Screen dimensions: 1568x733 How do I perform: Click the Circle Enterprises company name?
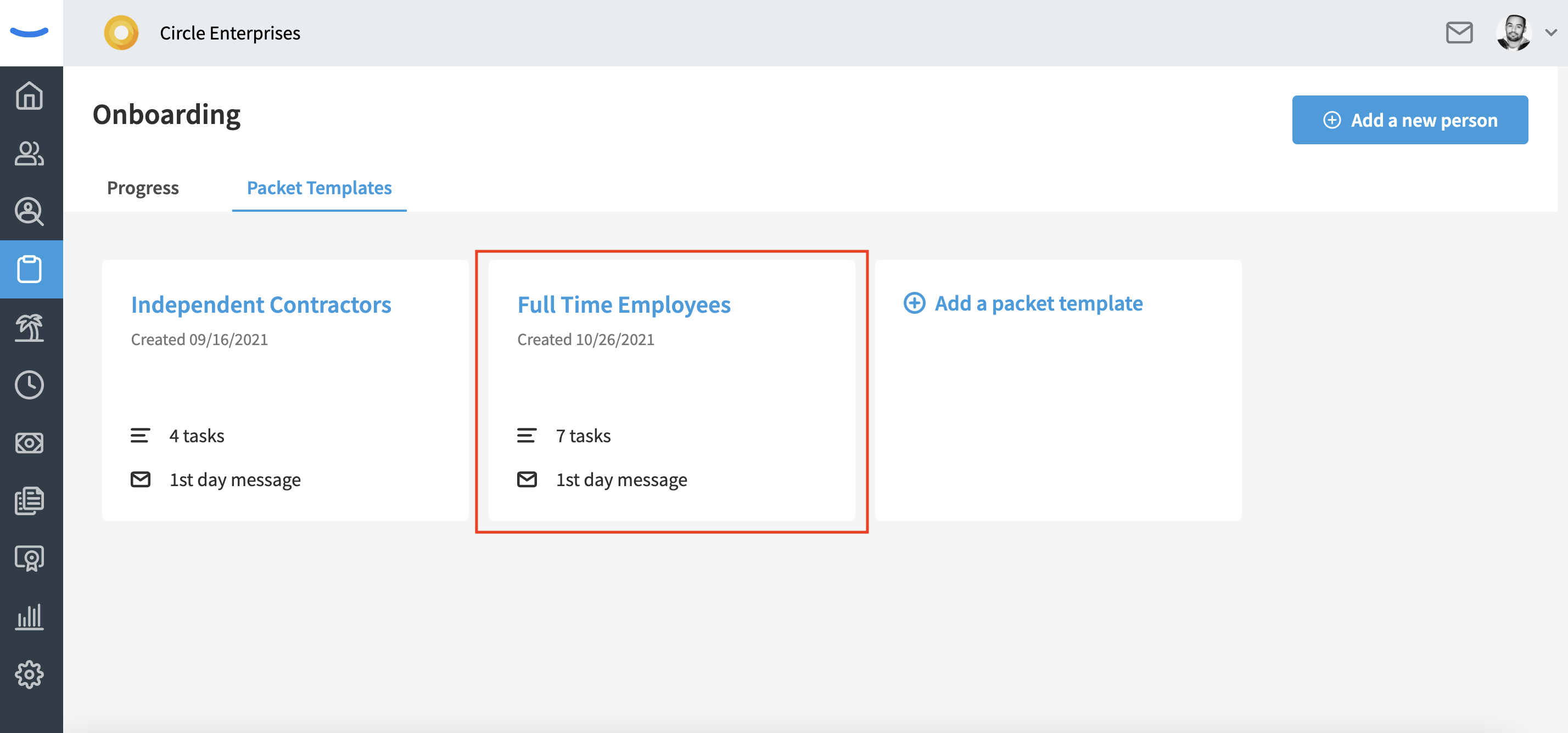point(229,33)
